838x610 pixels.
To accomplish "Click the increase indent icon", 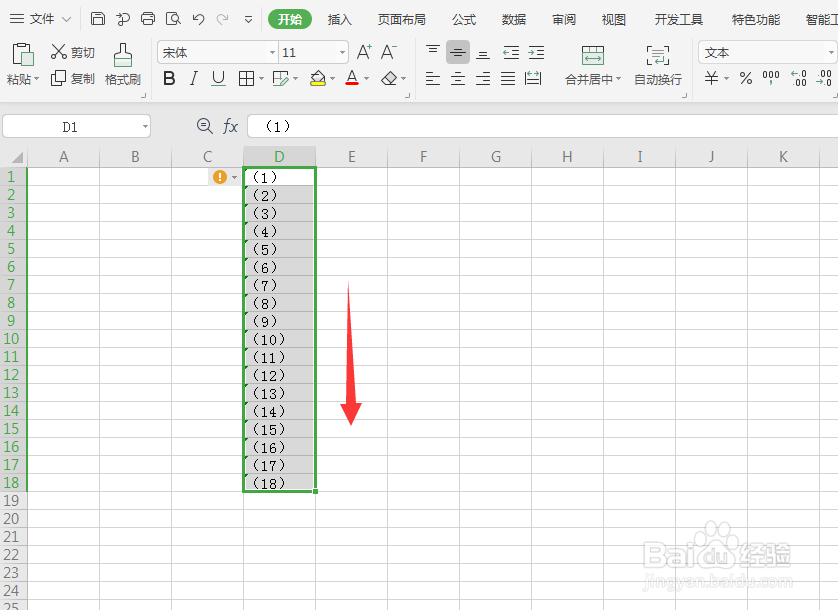I will tap(536, 52).
